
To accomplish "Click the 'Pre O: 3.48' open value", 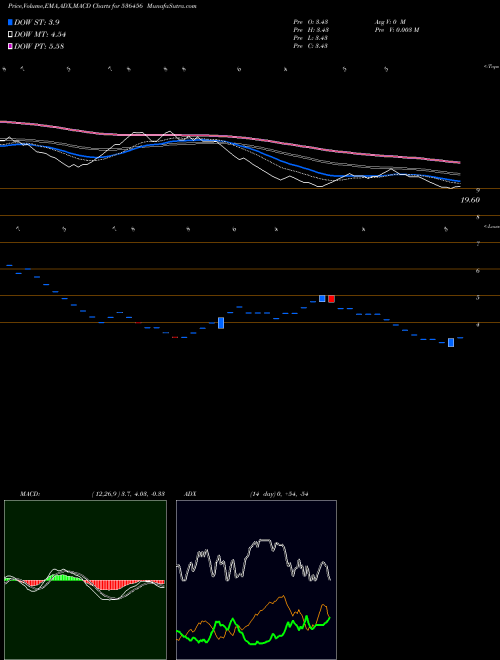I will point(311,21).
